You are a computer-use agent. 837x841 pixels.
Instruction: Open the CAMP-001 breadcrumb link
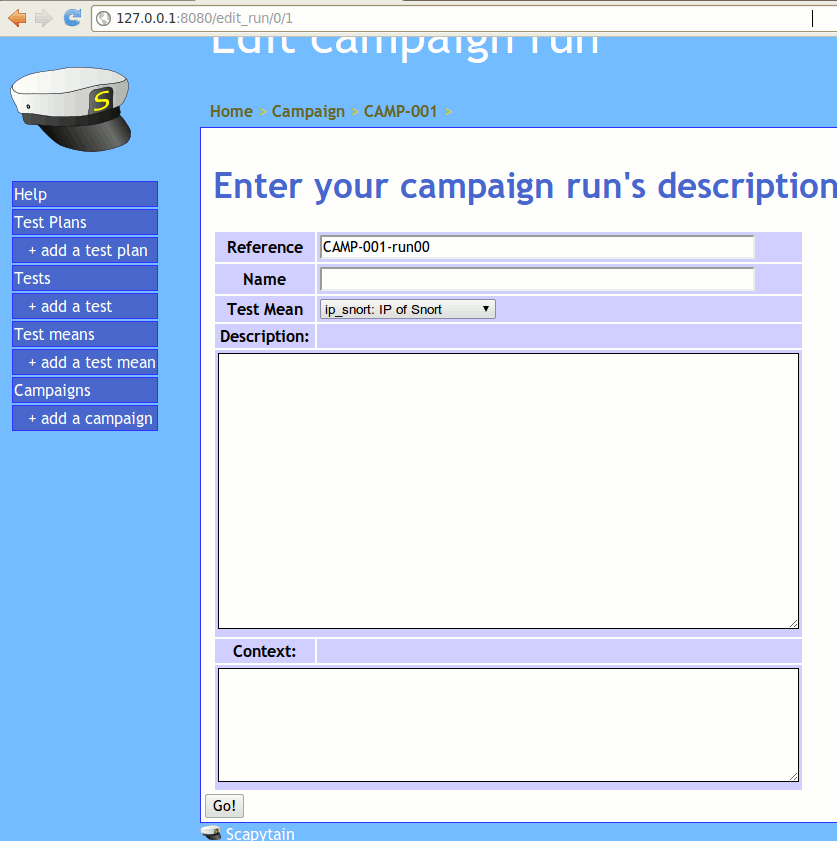point(400,111)
